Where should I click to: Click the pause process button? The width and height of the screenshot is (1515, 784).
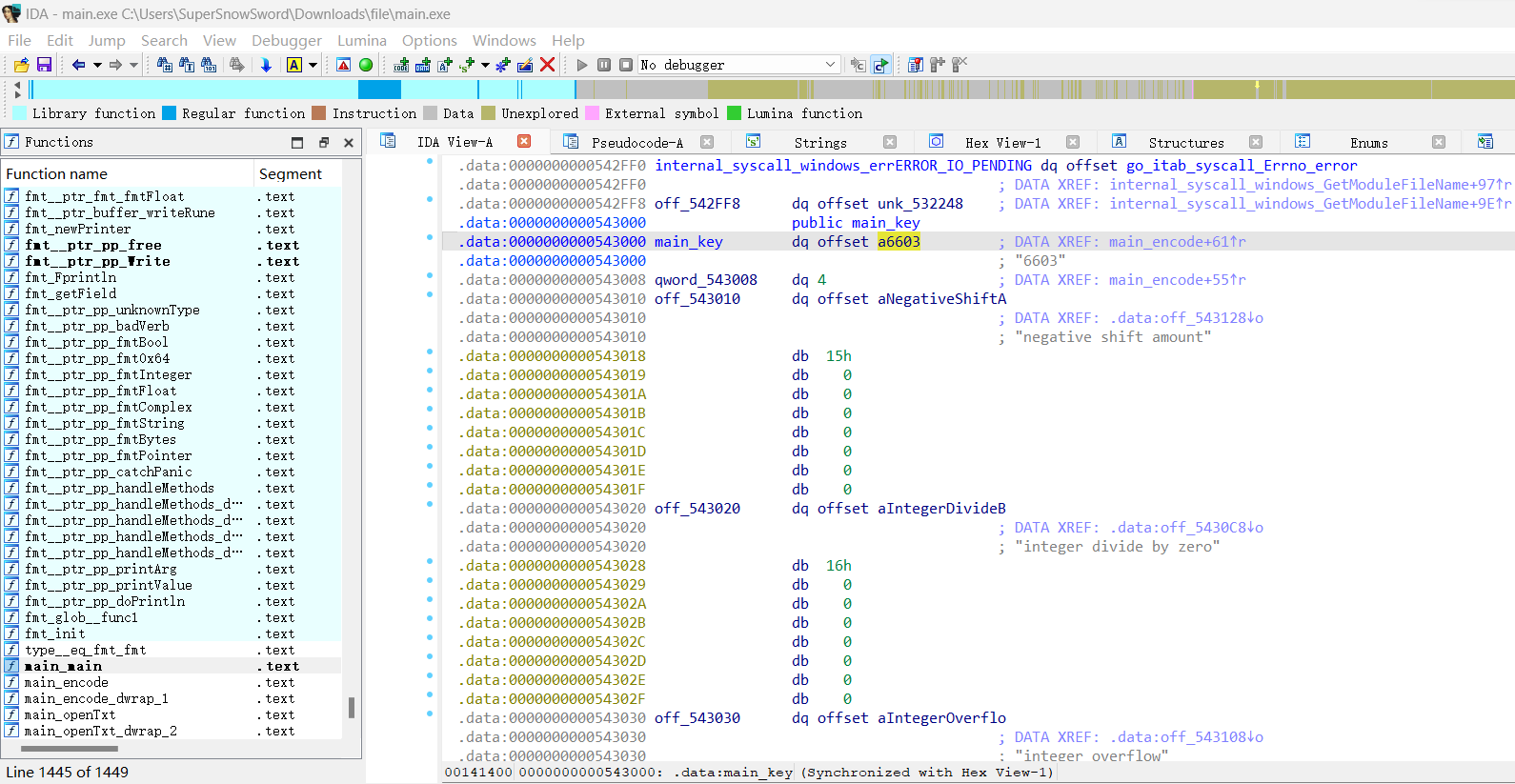(604, 65)
